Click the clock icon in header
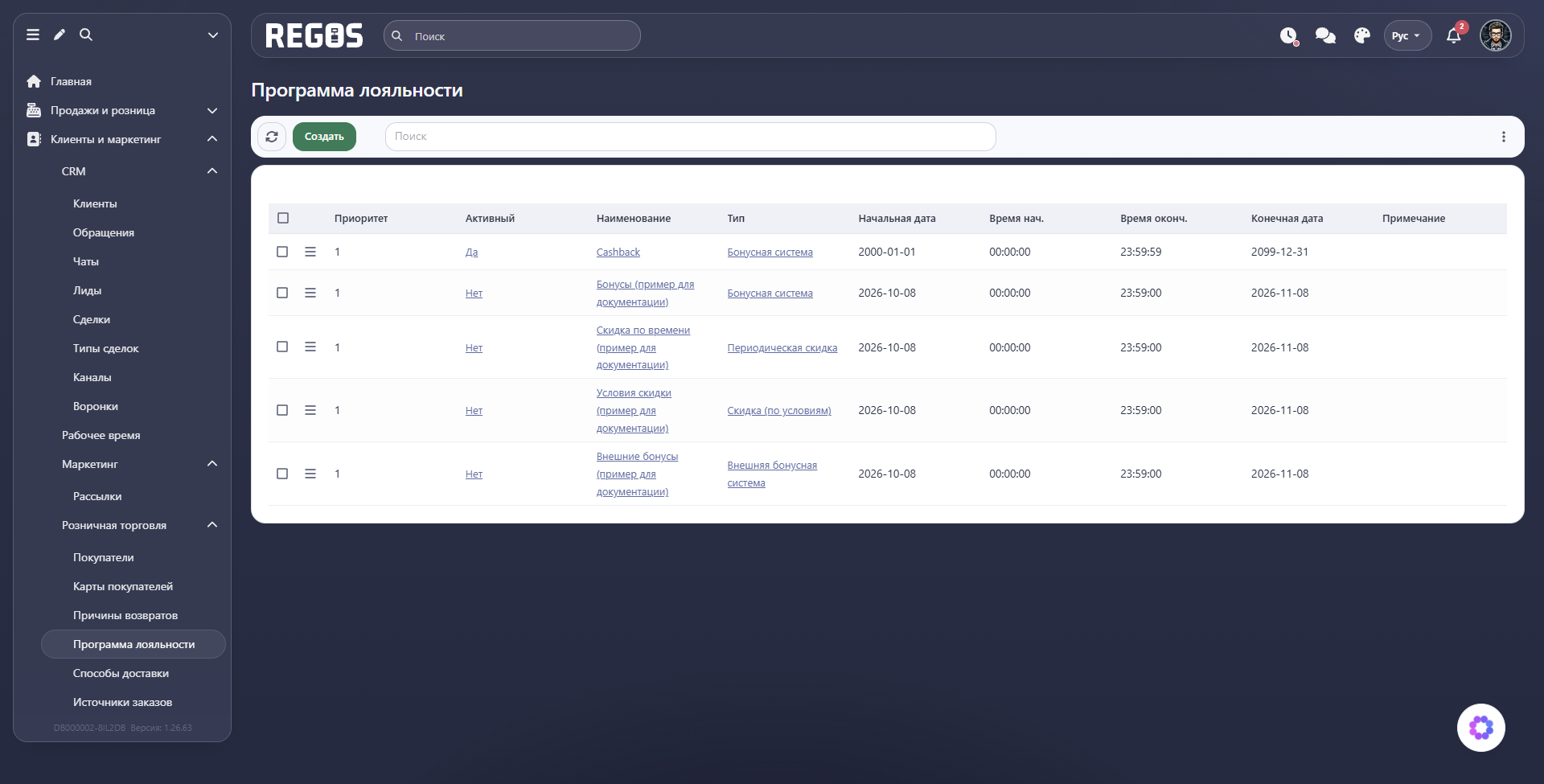Viewport: 1544px width, 784px height. 1289,35
